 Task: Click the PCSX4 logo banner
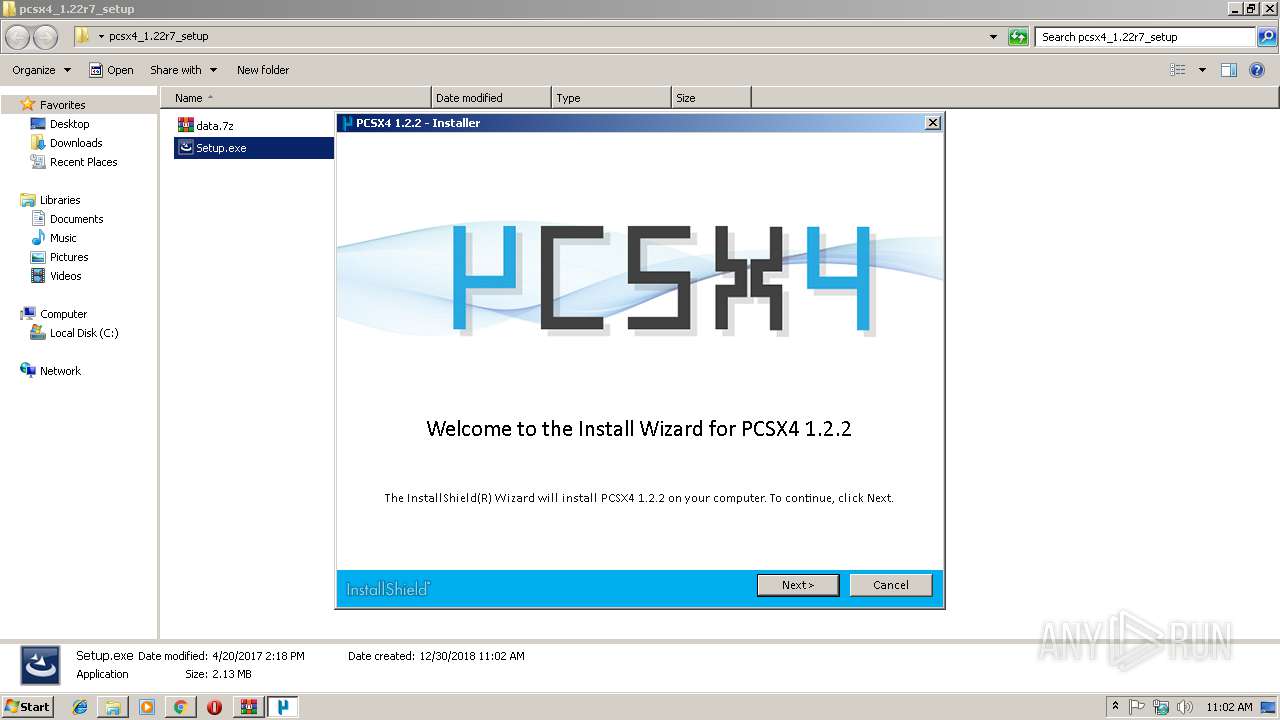(x=640, y=278)
